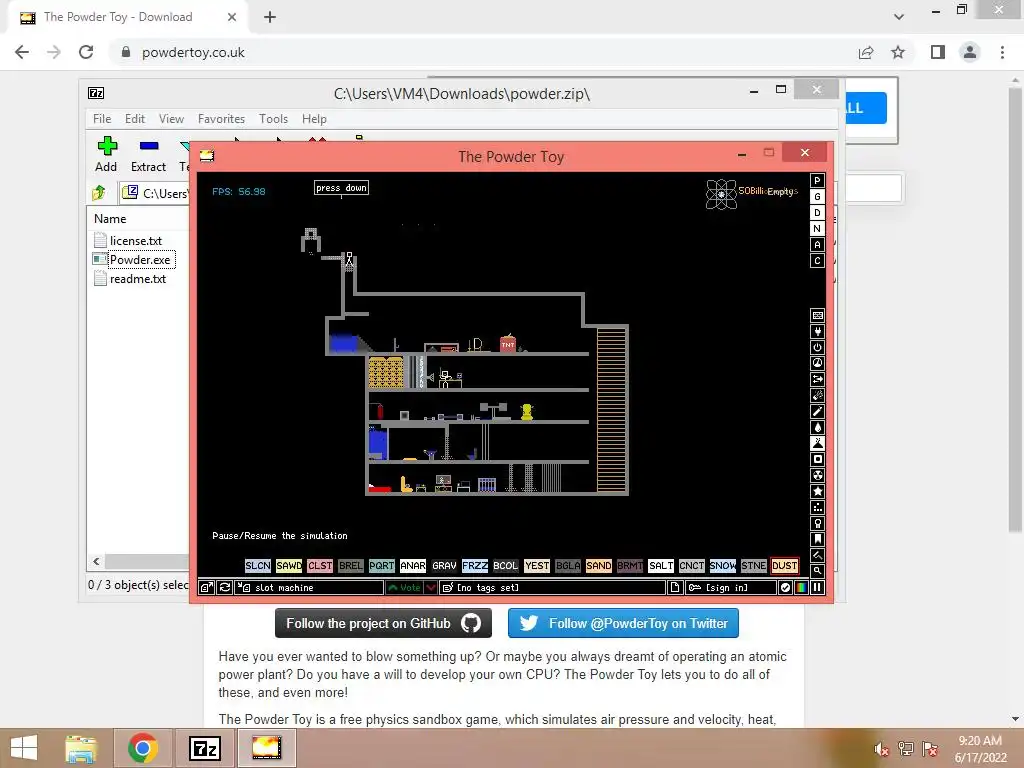Open the Favorites bookmark category
The width and height of the screenshot is (1024, 768).
click(x=817, y=539)
